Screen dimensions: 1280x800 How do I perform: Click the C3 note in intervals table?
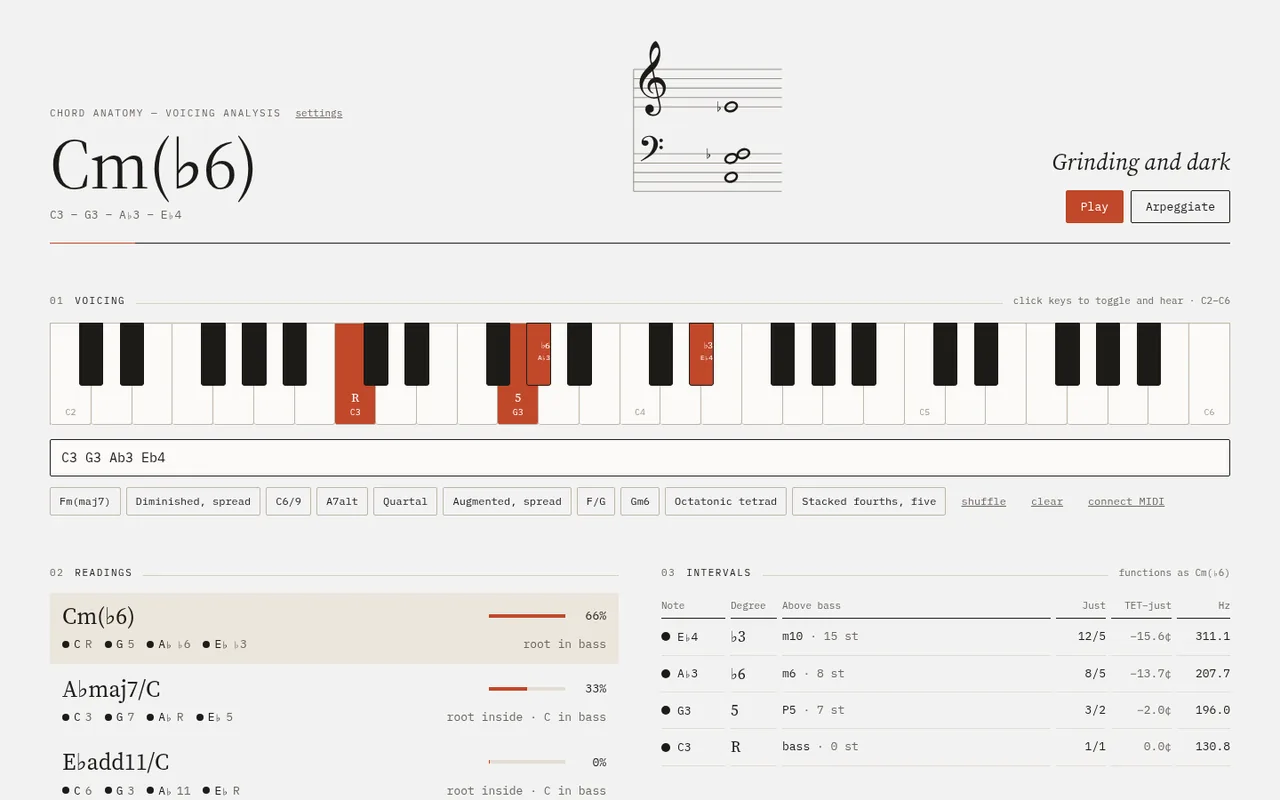693,747
